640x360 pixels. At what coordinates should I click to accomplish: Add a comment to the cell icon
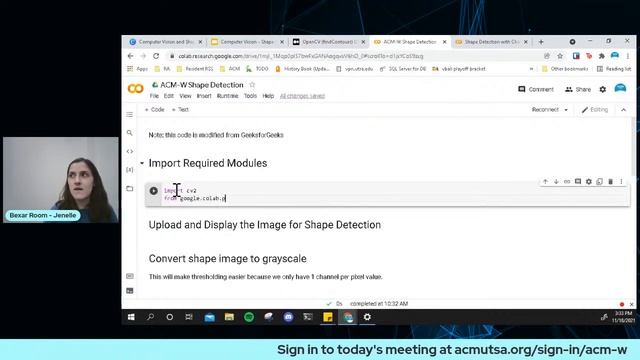tap(578, 182)
